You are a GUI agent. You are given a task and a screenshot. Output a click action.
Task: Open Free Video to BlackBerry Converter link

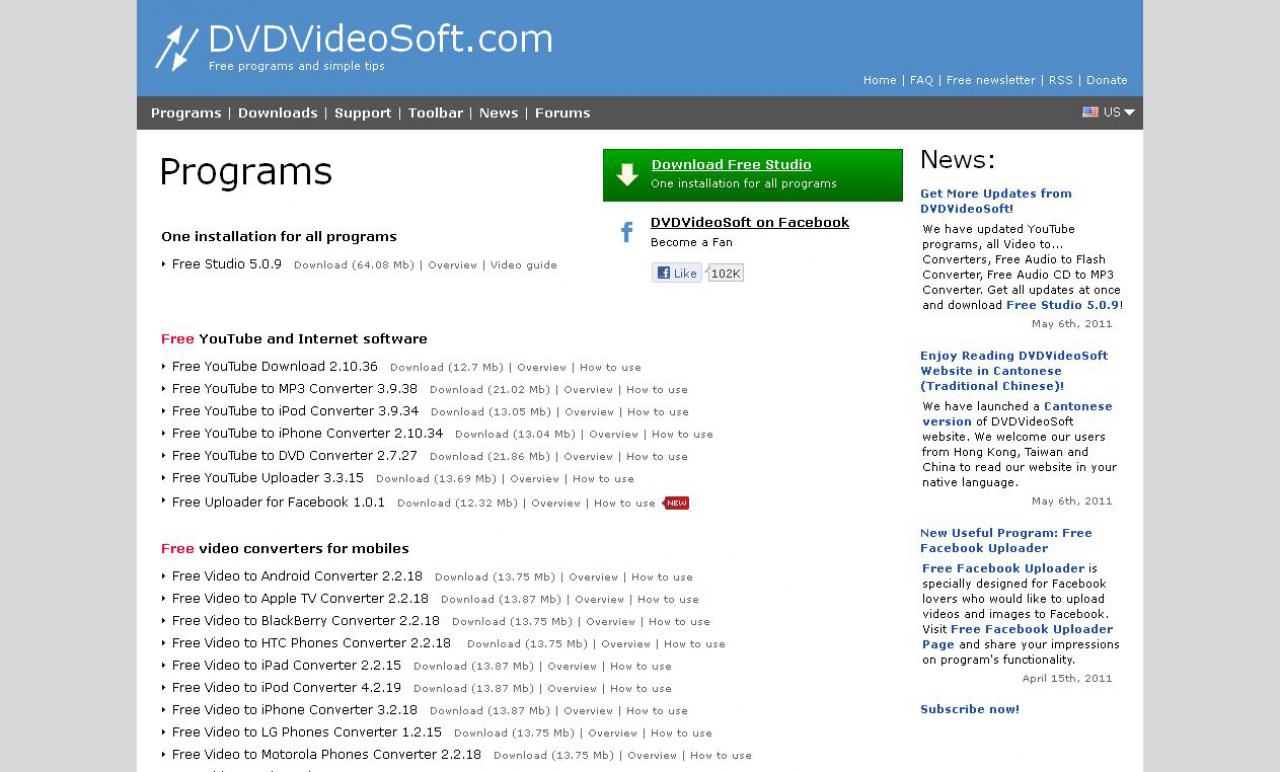coord(306,620)
